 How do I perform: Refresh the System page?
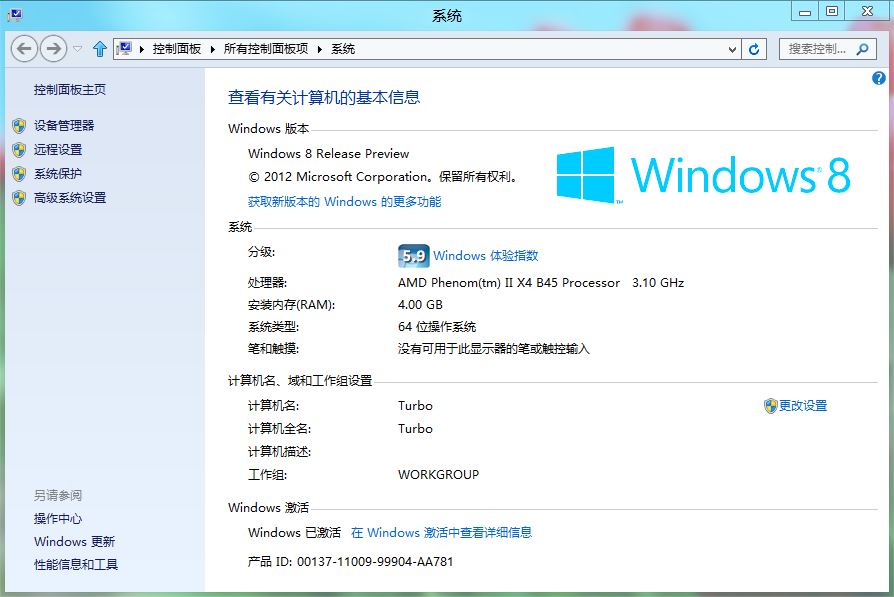[x=754, y=50]
